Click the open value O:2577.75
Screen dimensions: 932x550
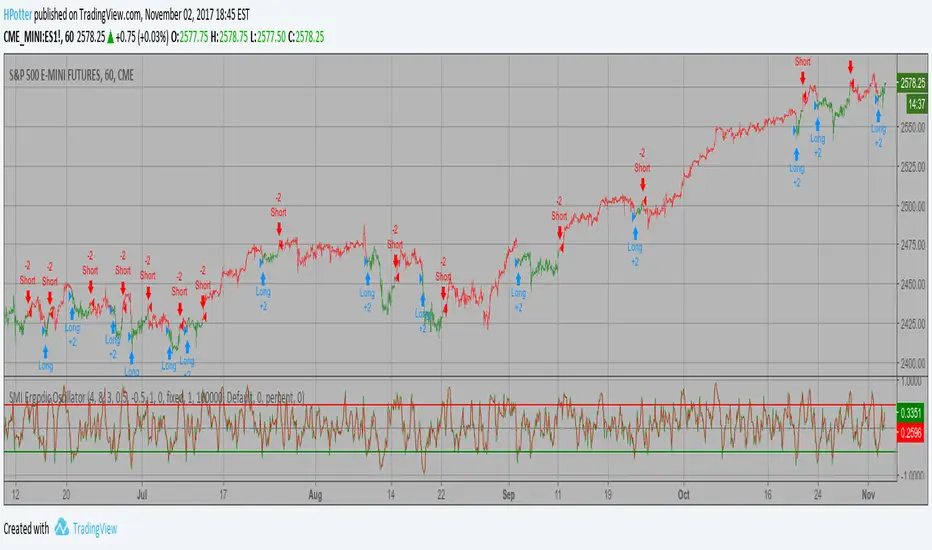(x=189, y=37)
